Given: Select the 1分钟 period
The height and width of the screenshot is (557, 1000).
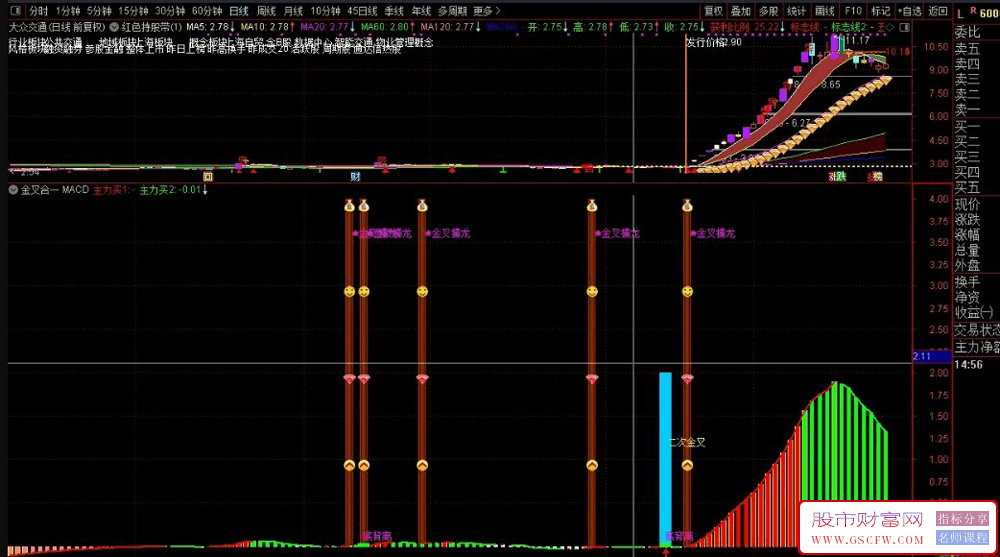Looking at the screenshot, I should point(68,11).
